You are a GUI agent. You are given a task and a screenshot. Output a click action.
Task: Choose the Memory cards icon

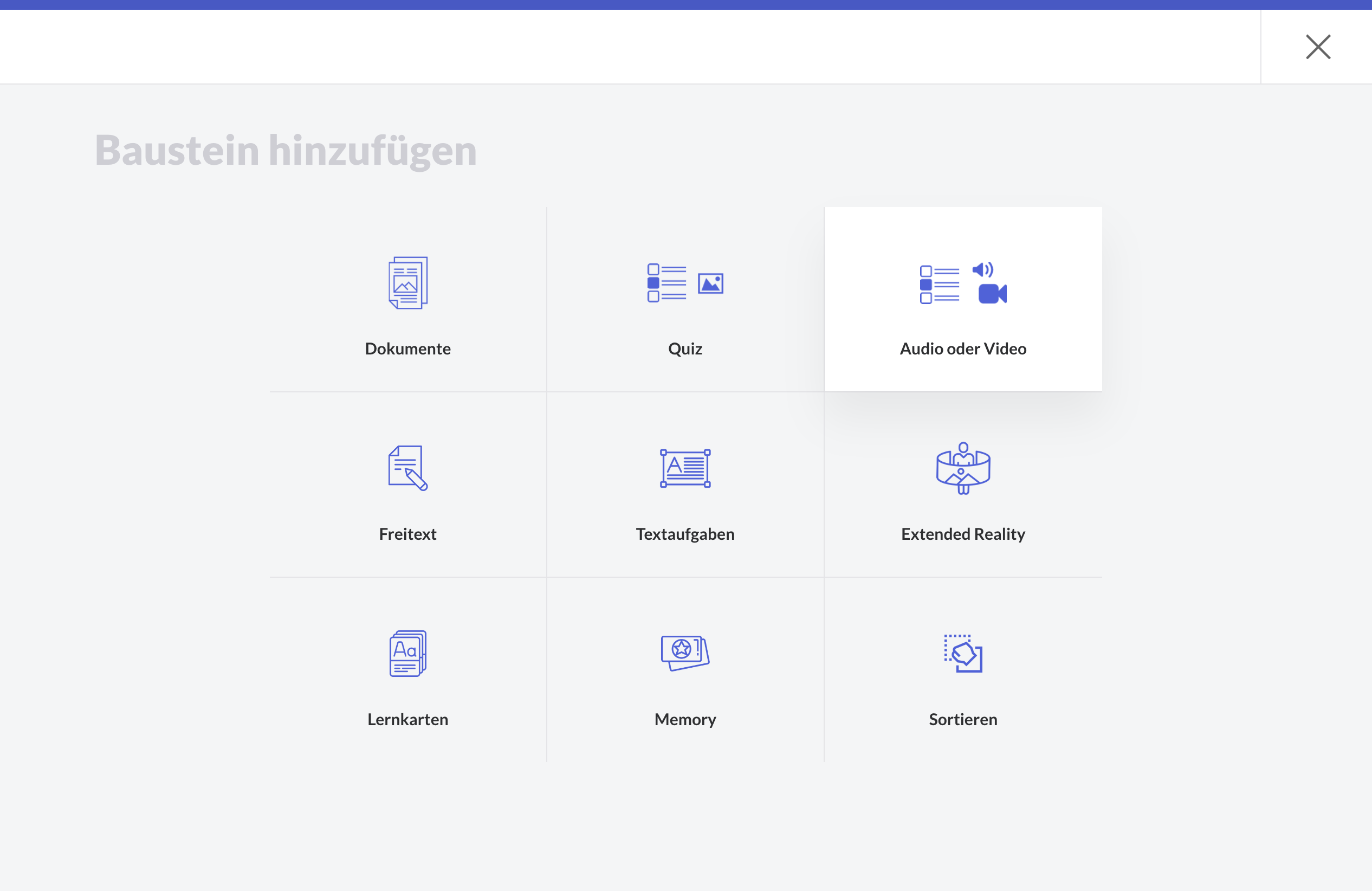[685, 653]
